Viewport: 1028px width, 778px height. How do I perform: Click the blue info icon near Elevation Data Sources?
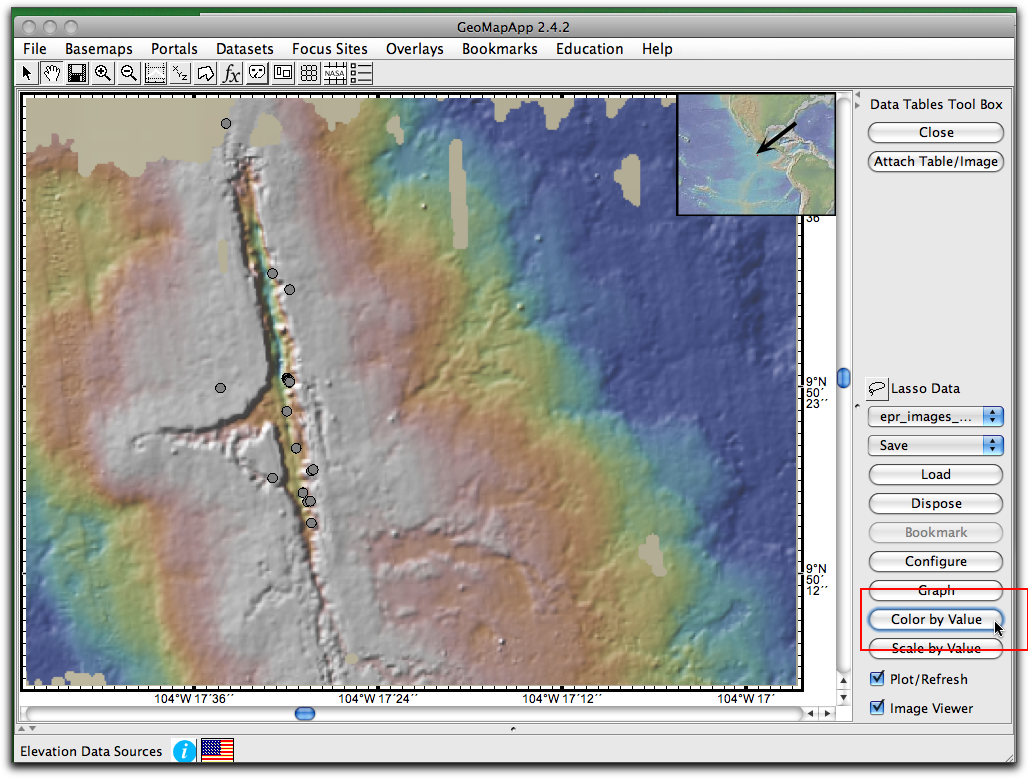click(183, 750)
